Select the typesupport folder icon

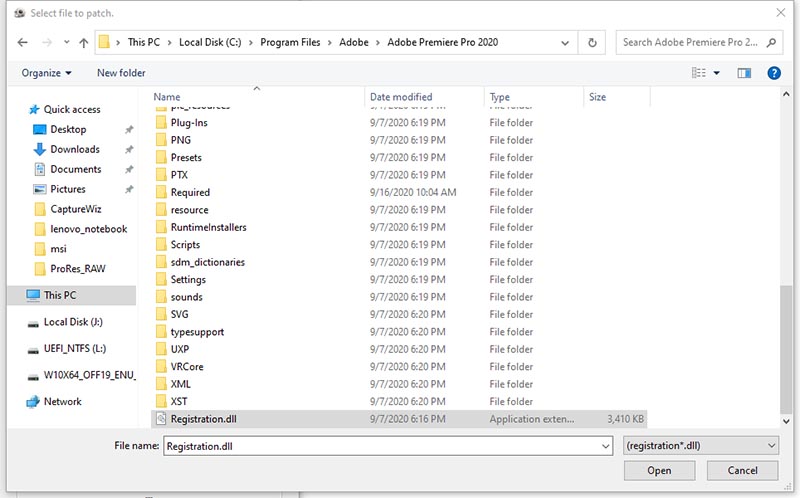pos(161,332)
